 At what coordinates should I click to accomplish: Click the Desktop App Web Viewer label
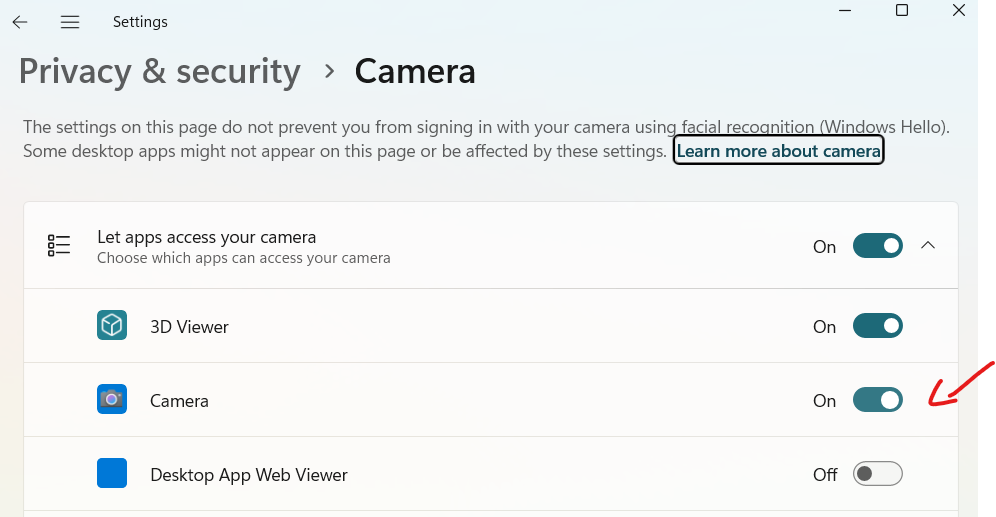point(249,475)
